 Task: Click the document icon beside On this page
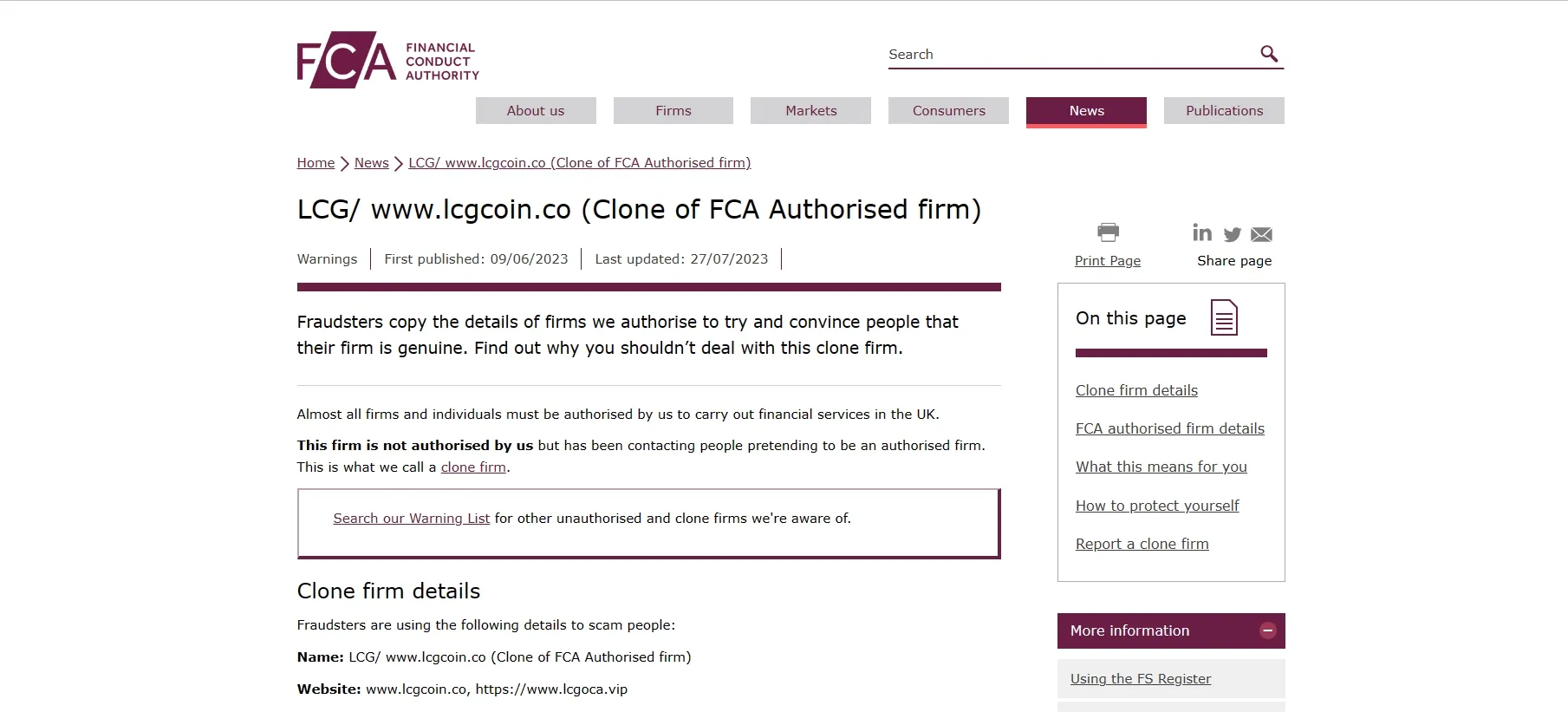1224,317
